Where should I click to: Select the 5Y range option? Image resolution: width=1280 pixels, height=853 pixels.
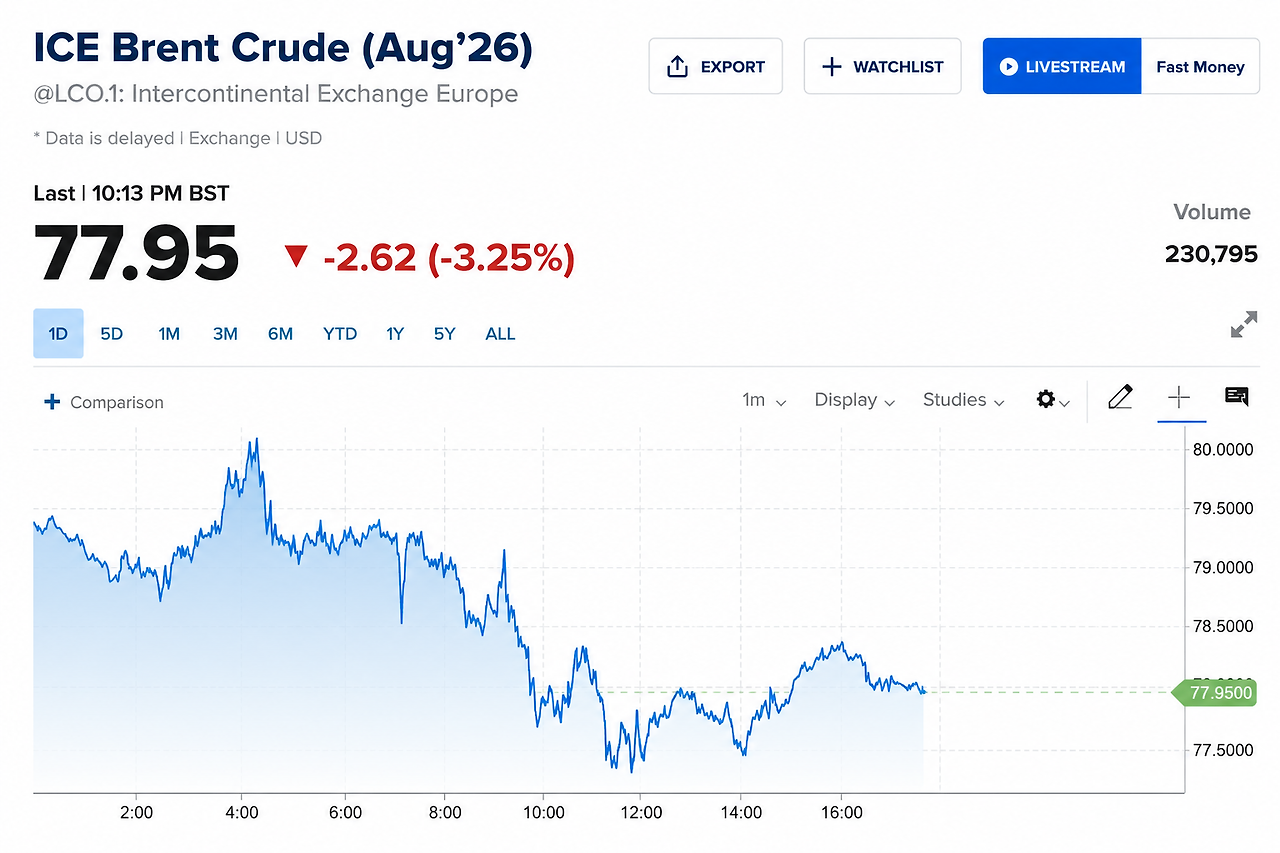click(444, 334)
